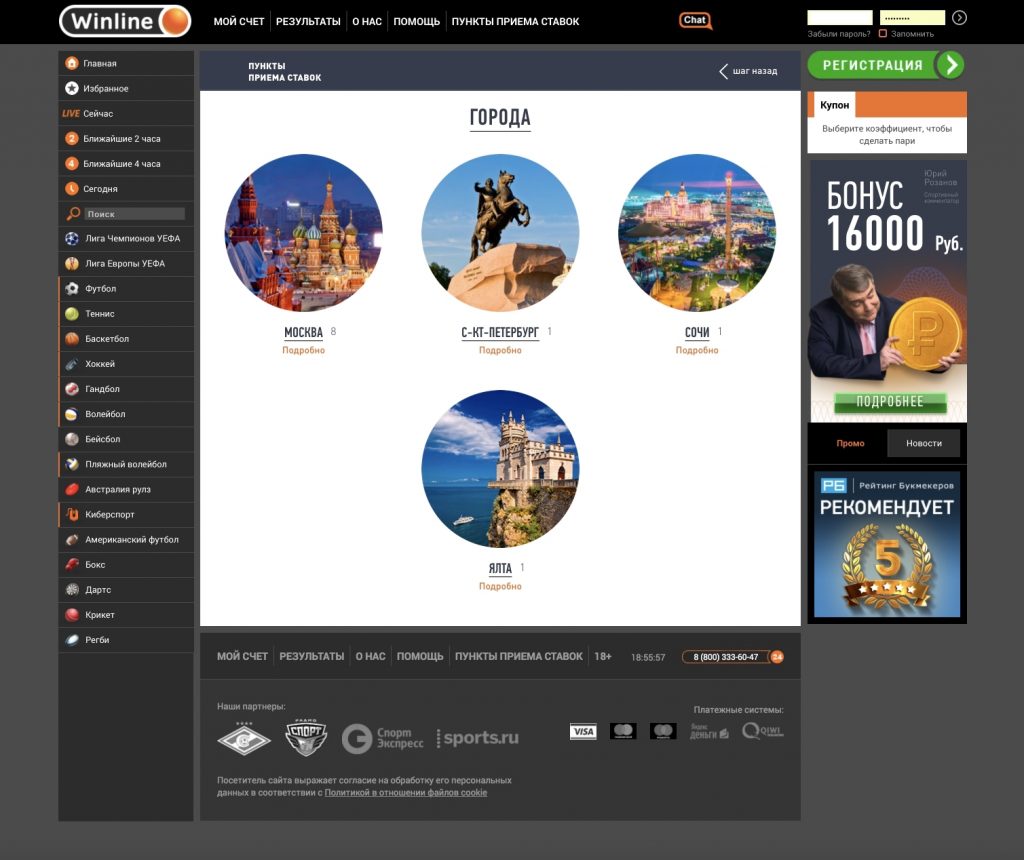This screenshot has width=1024, height=860.
Task: Click the star icon for Избранное
Action: pyautogui.click(x=72, y=88)
